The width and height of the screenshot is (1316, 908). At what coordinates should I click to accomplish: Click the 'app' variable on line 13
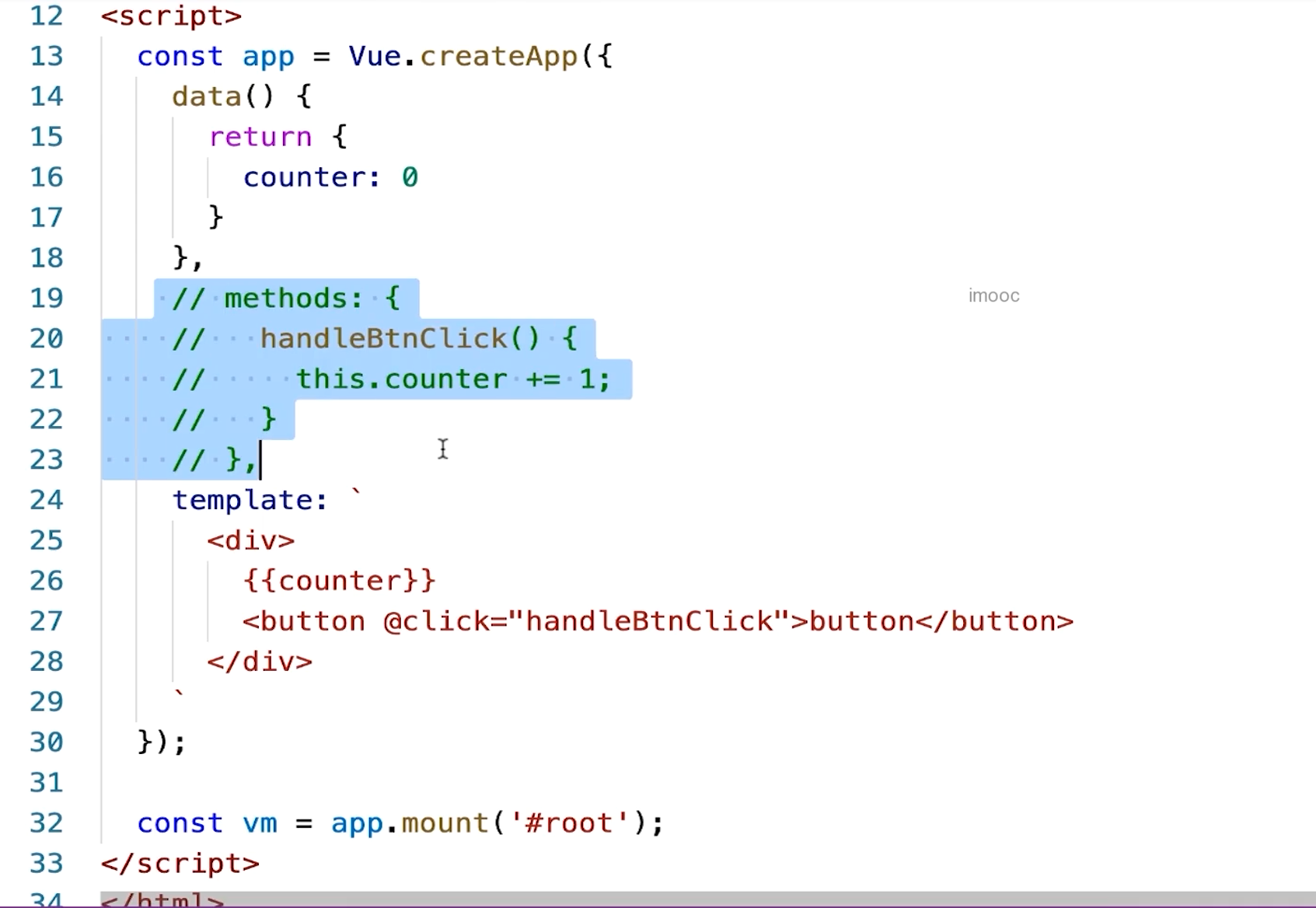[268, 58]
